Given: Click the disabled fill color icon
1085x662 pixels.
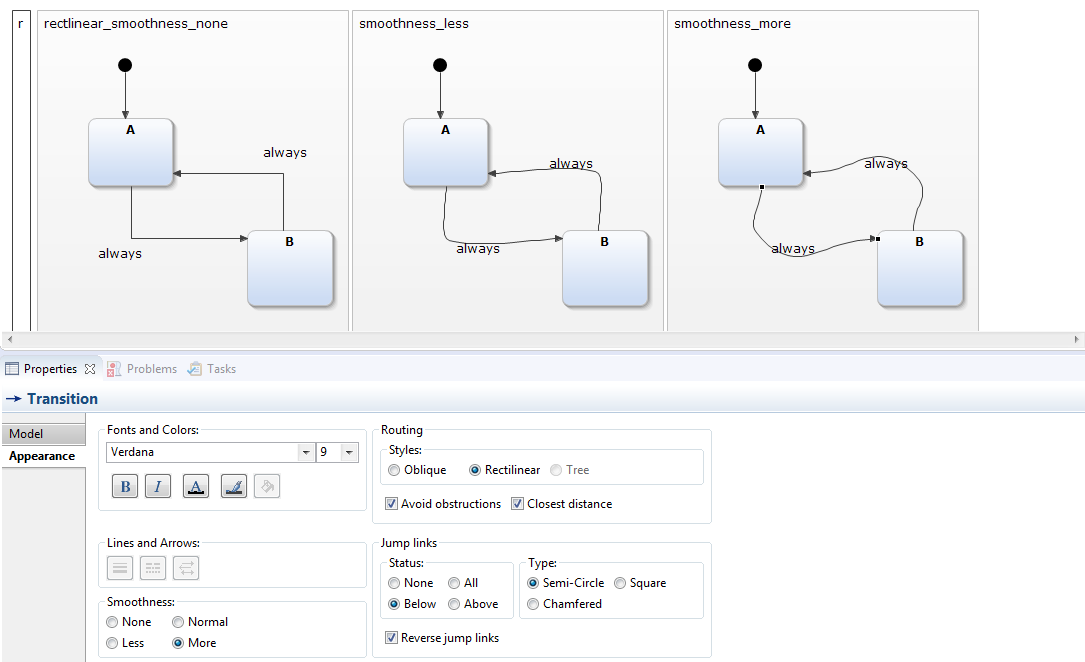Looking at the screenshot, I should click(268, 486).
